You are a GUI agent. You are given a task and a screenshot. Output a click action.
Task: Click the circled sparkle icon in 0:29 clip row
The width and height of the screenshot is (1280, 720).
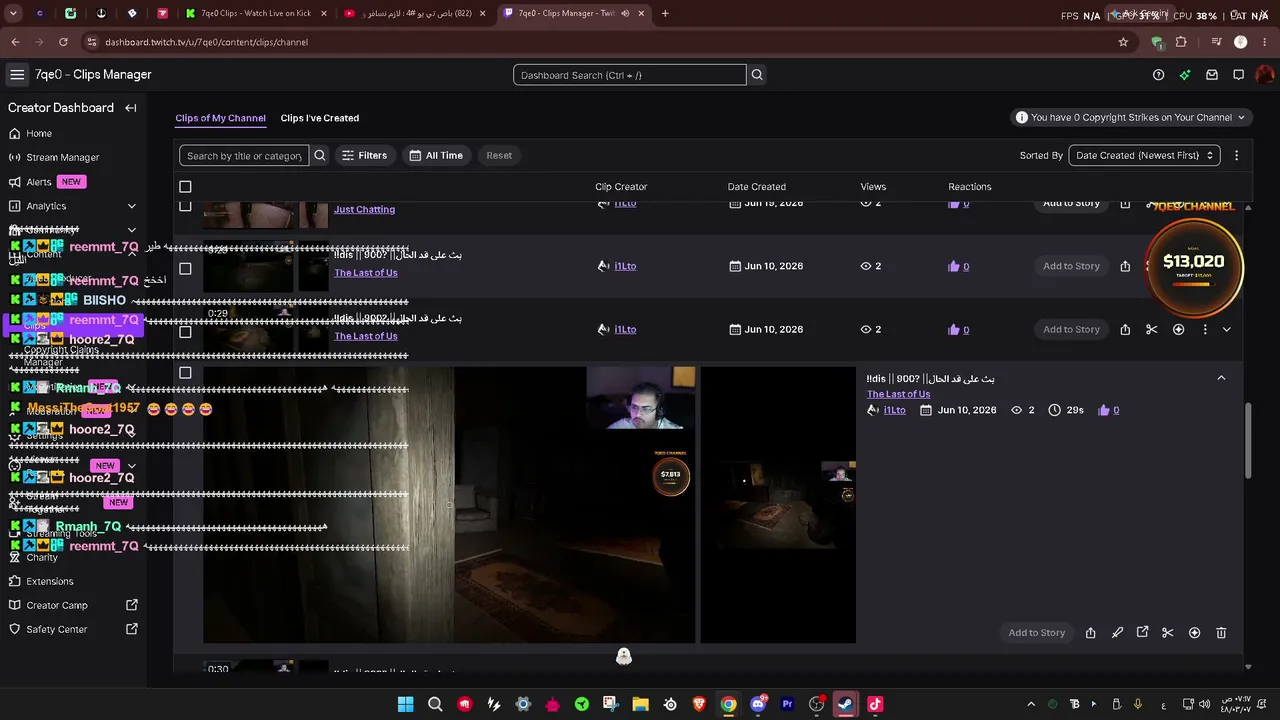tap(1178, 329)
